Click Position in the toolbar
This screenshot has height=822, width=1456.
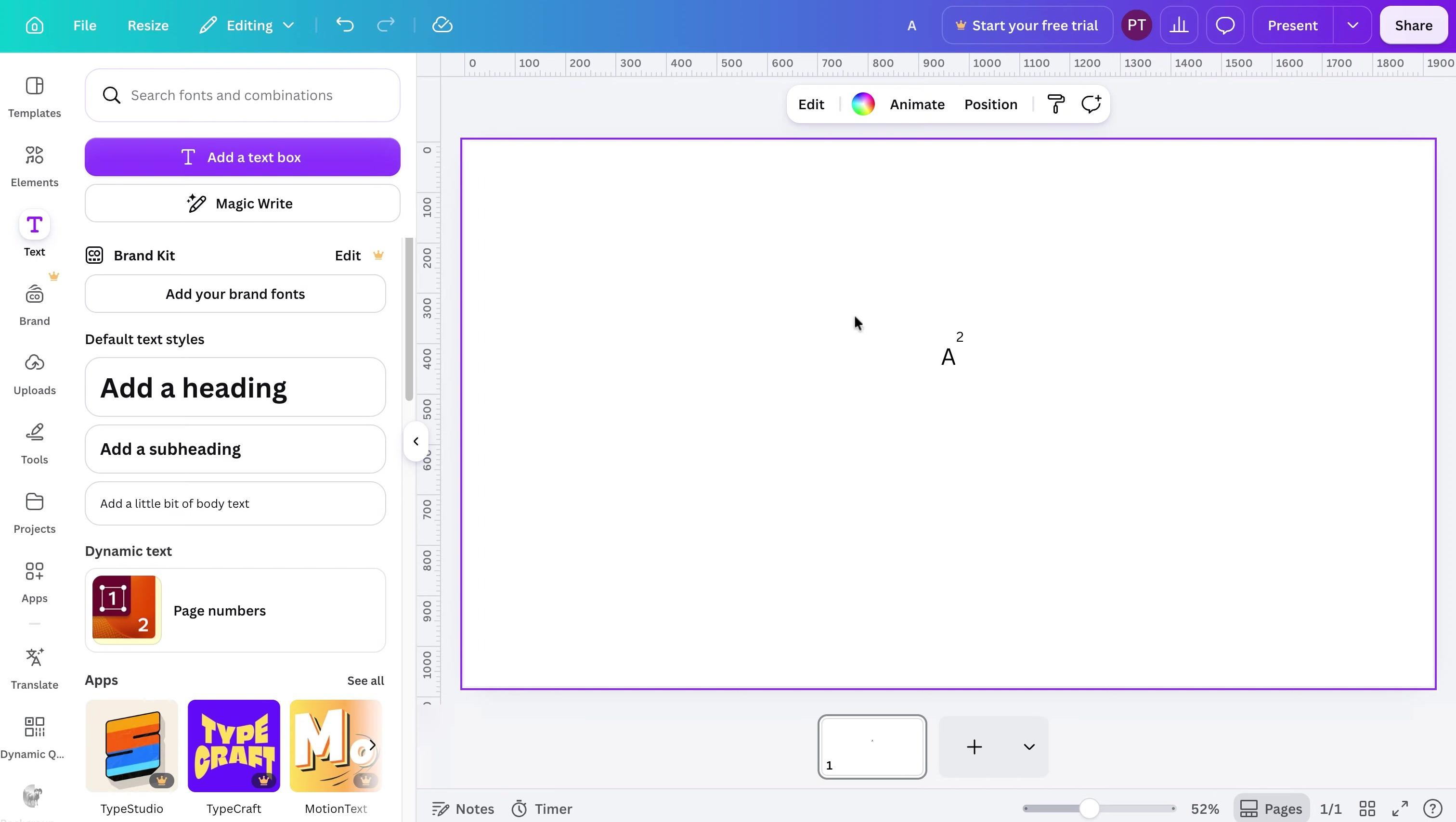[x=990, y=104]
